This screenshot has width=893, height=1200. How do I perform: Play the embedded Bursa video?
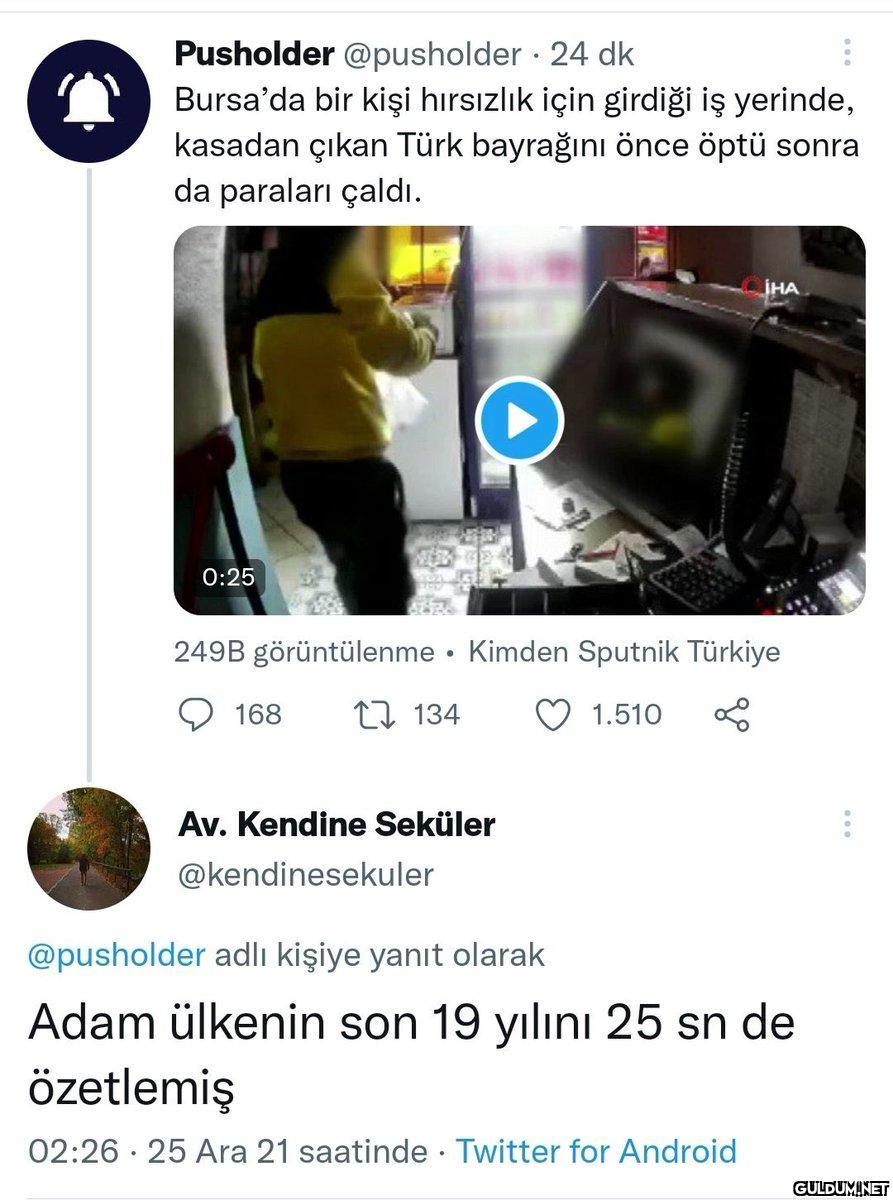(x=520, y=420)
